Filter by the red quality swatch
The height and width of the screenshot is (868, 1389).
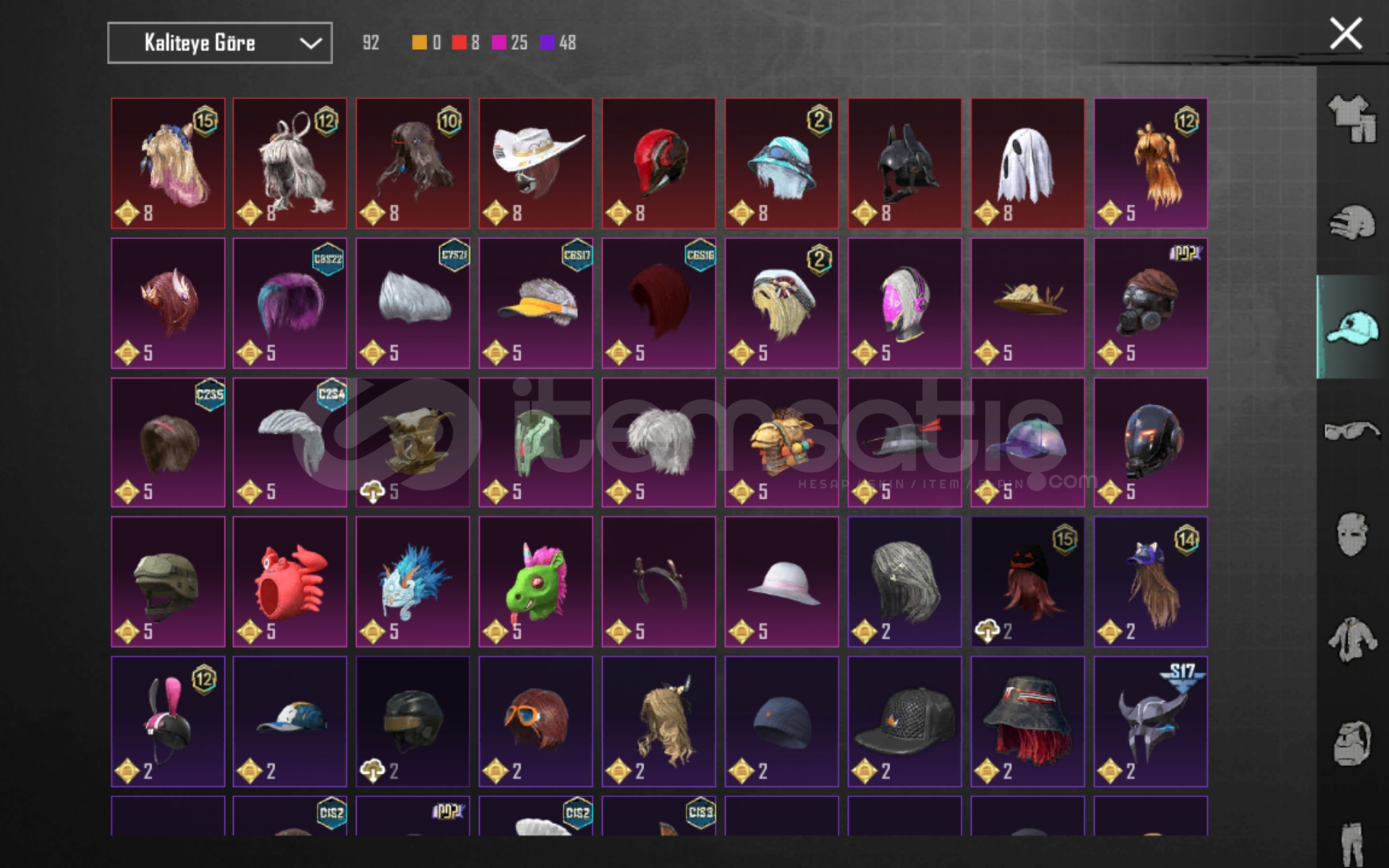point(459,43)
